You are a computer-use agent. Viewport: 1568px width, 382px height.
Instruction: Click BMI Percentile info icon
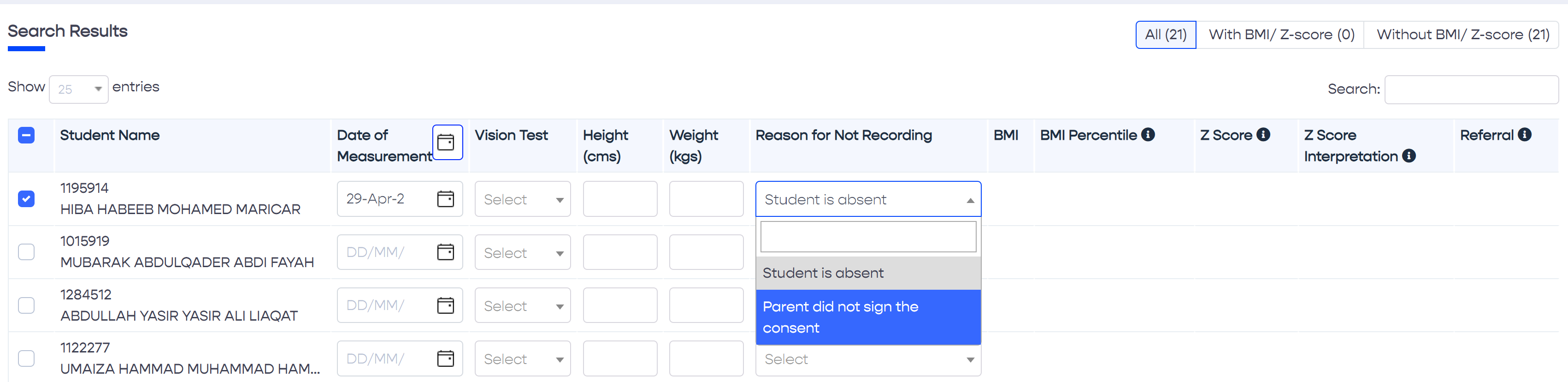coord(1148,135)
